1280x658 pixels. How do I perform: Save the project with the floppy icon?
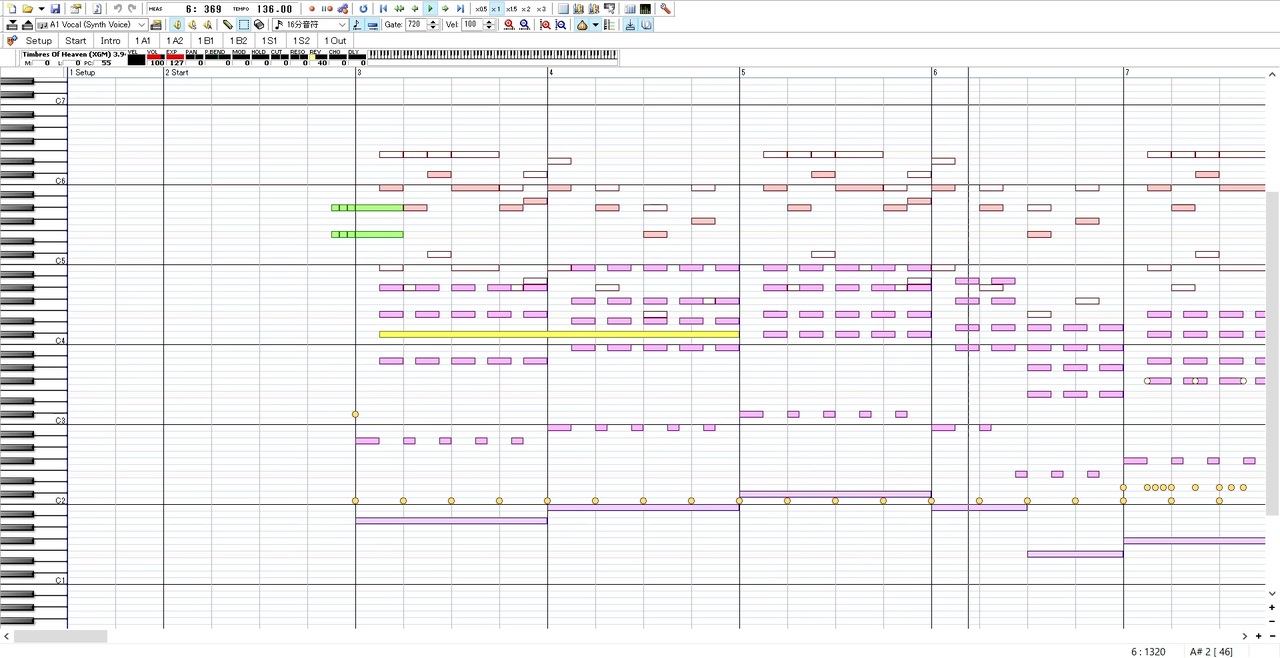pyautogui.click(x=55, y=9)
